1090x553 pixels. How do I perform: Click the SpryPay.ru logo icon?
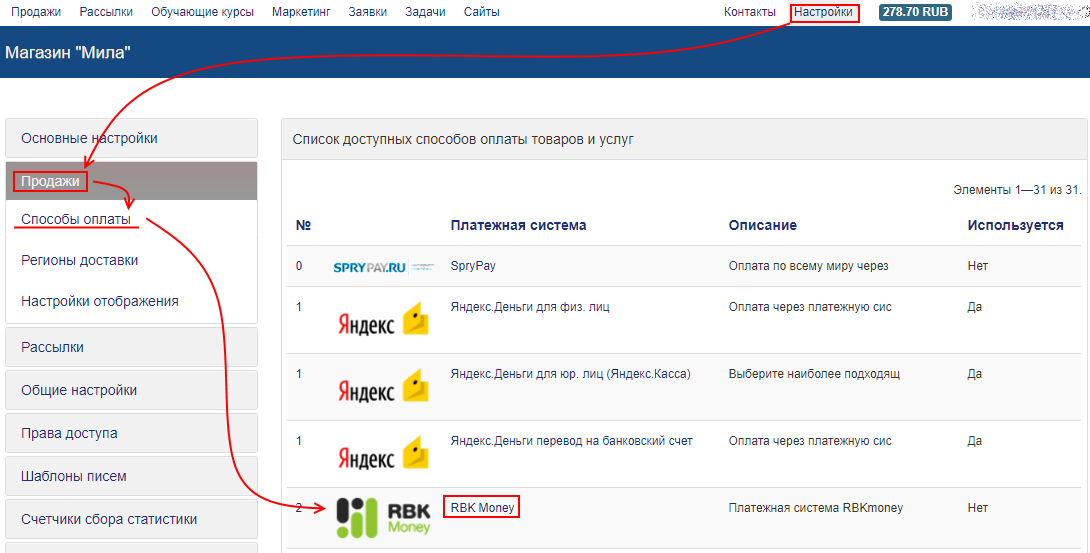tap(383, 268)
